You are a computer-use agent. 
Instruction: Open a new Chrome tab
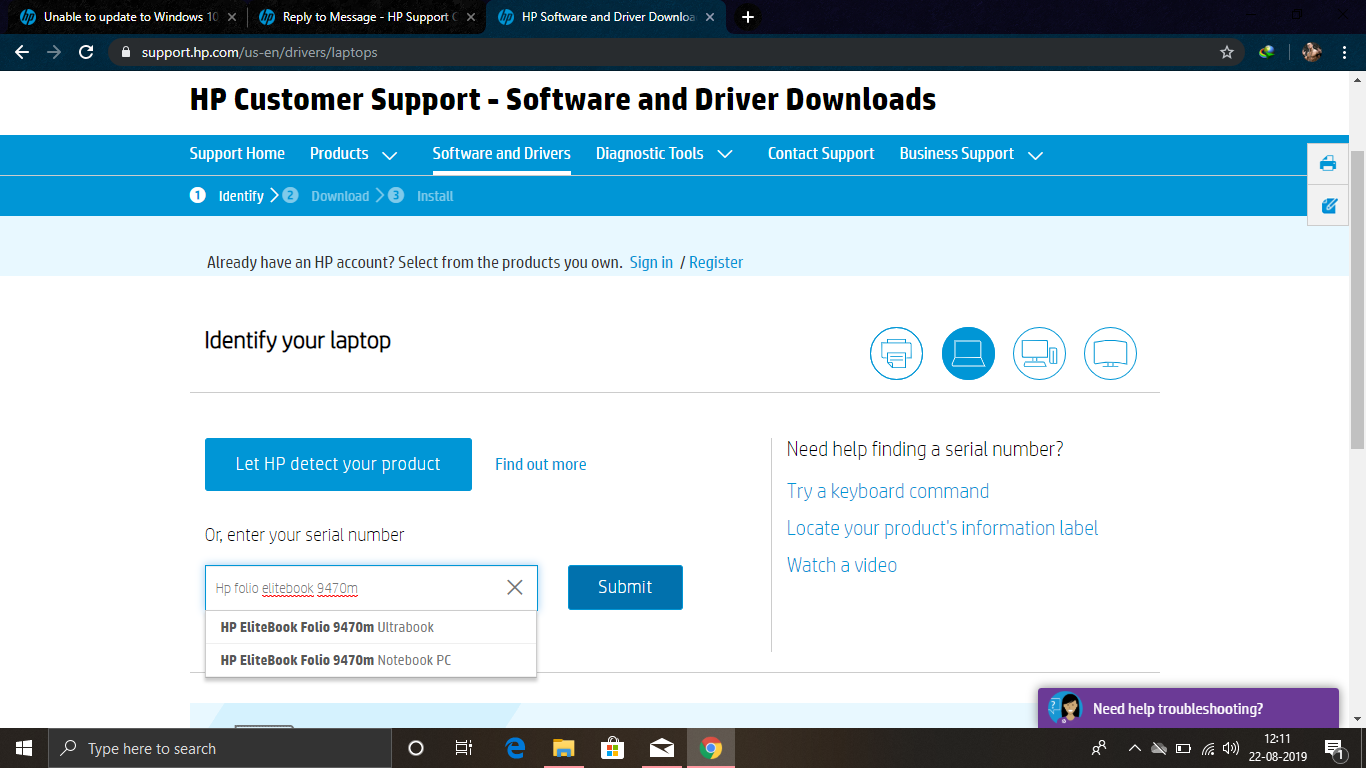pos(747,17)
